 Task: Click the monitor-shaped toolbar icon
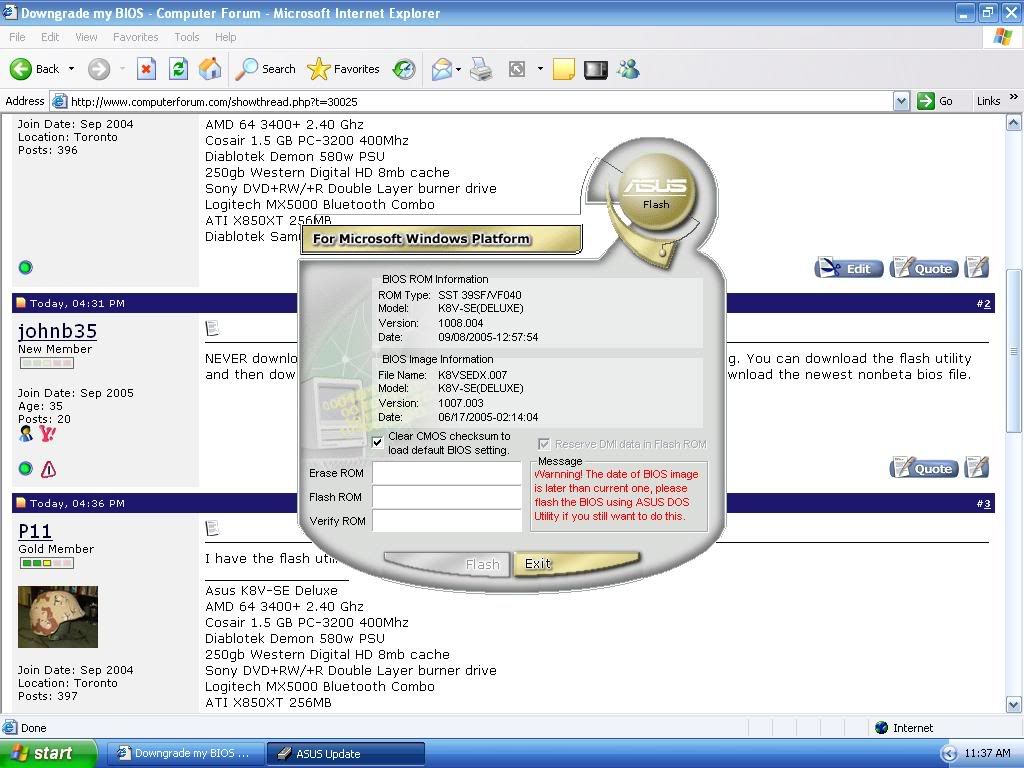pos(596,69)
